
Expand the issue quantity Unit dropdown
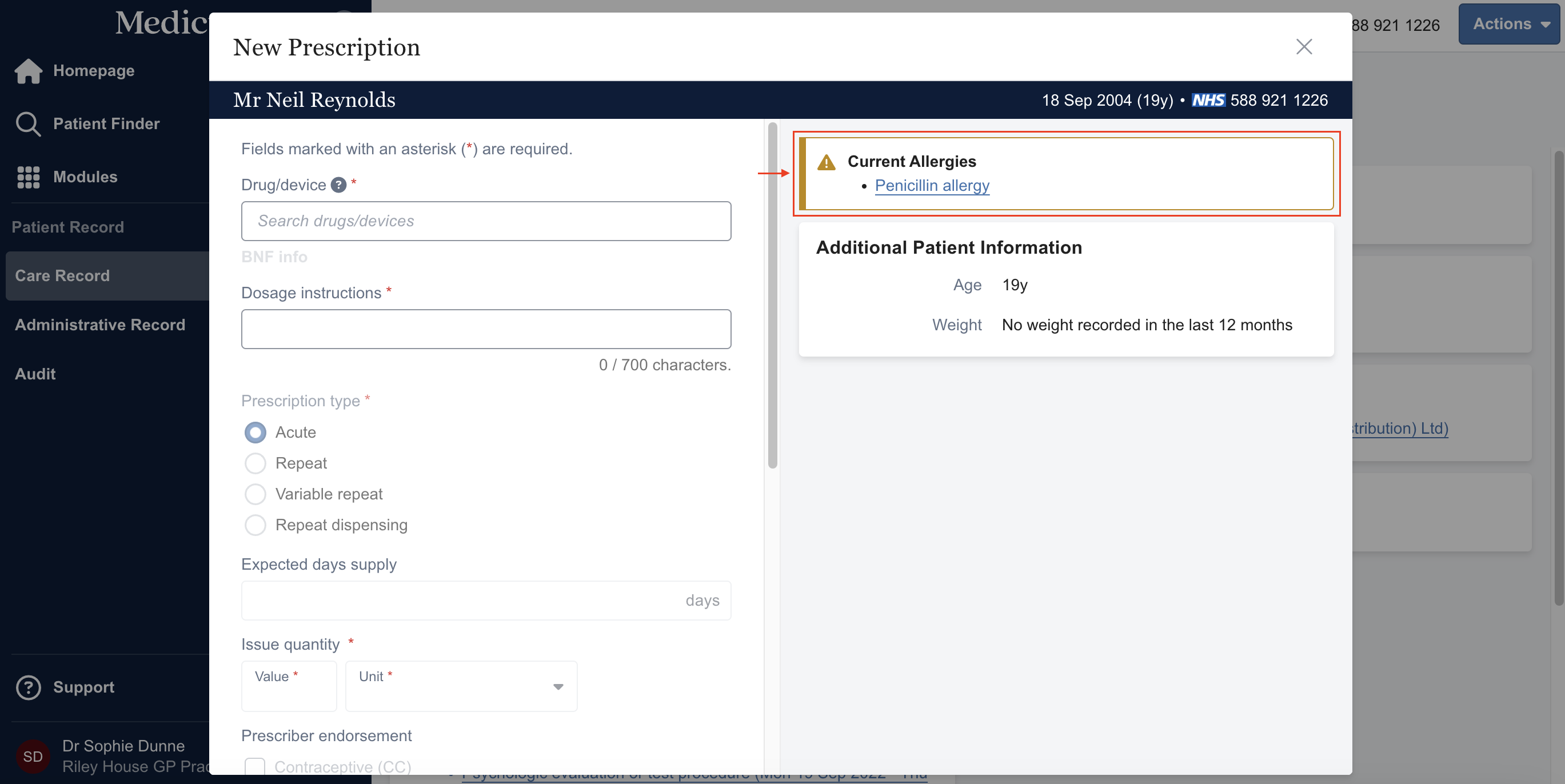pos(461,686)
